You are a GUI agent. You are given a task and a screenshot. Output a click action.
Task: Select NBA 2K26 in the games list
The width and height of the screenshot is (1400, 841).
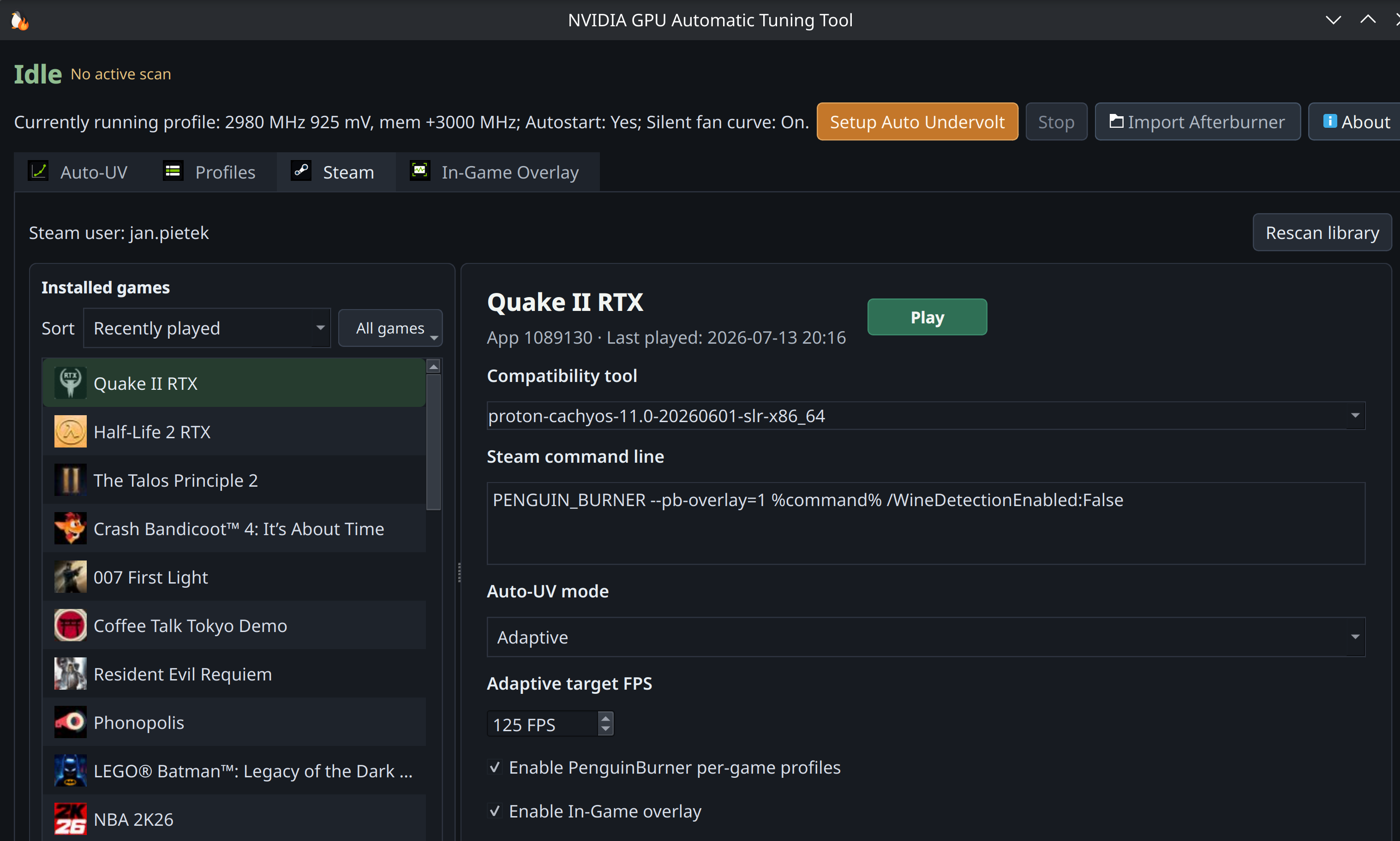(234, 819)
